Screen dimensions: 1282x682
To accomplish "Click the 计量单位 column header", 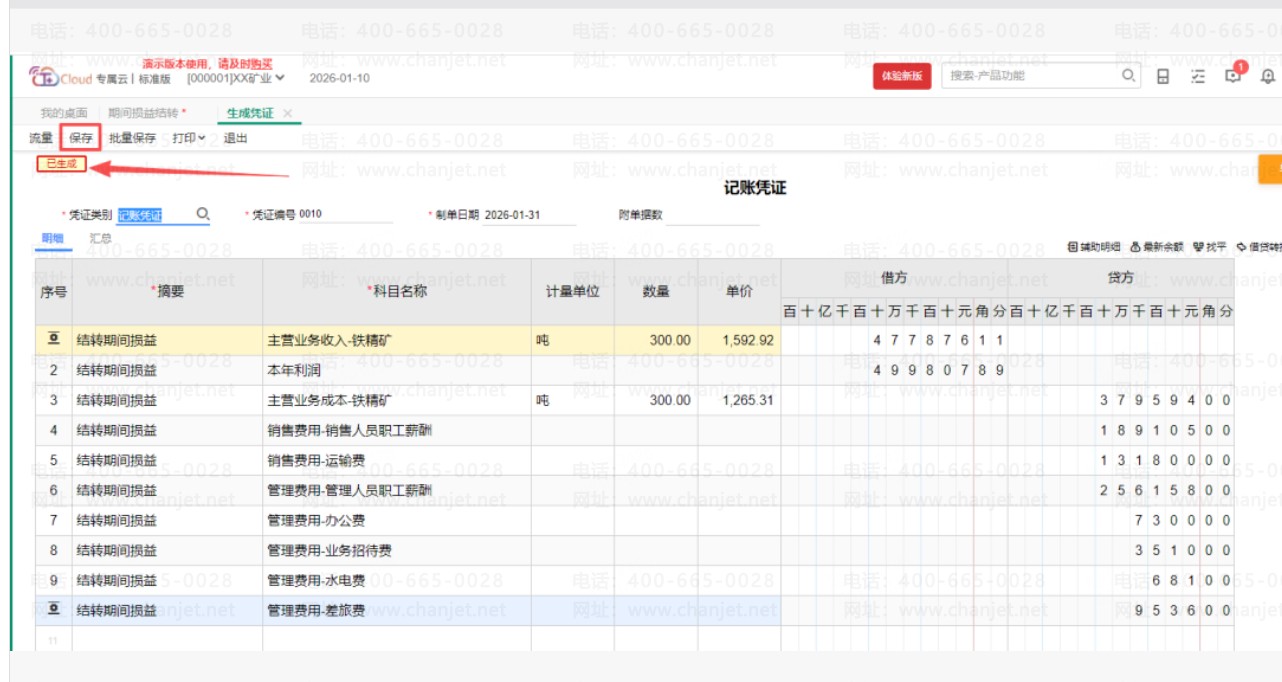I will tap(573, 291).
